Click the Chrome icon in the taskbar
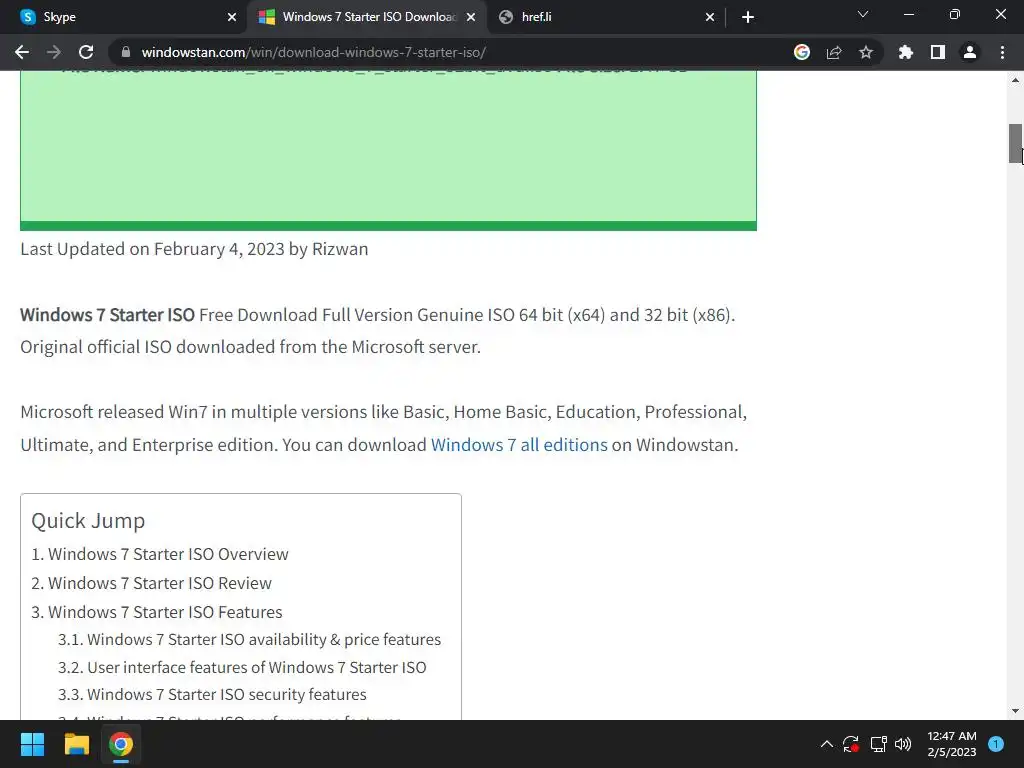This screenshot has height=768, width=1024. coord(121,744)
